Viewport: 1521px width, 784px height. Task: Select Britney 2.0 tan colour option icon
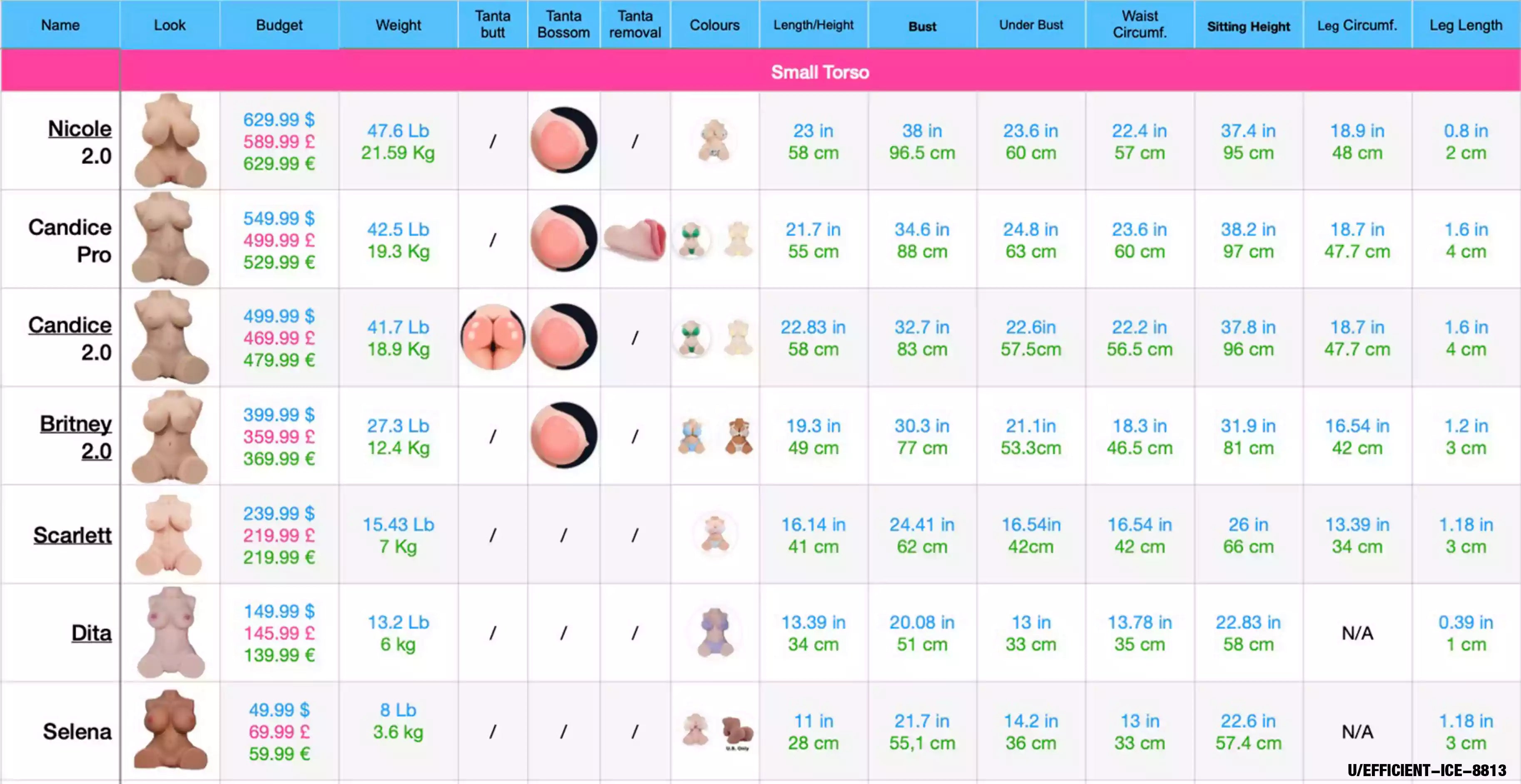(739, 436)
